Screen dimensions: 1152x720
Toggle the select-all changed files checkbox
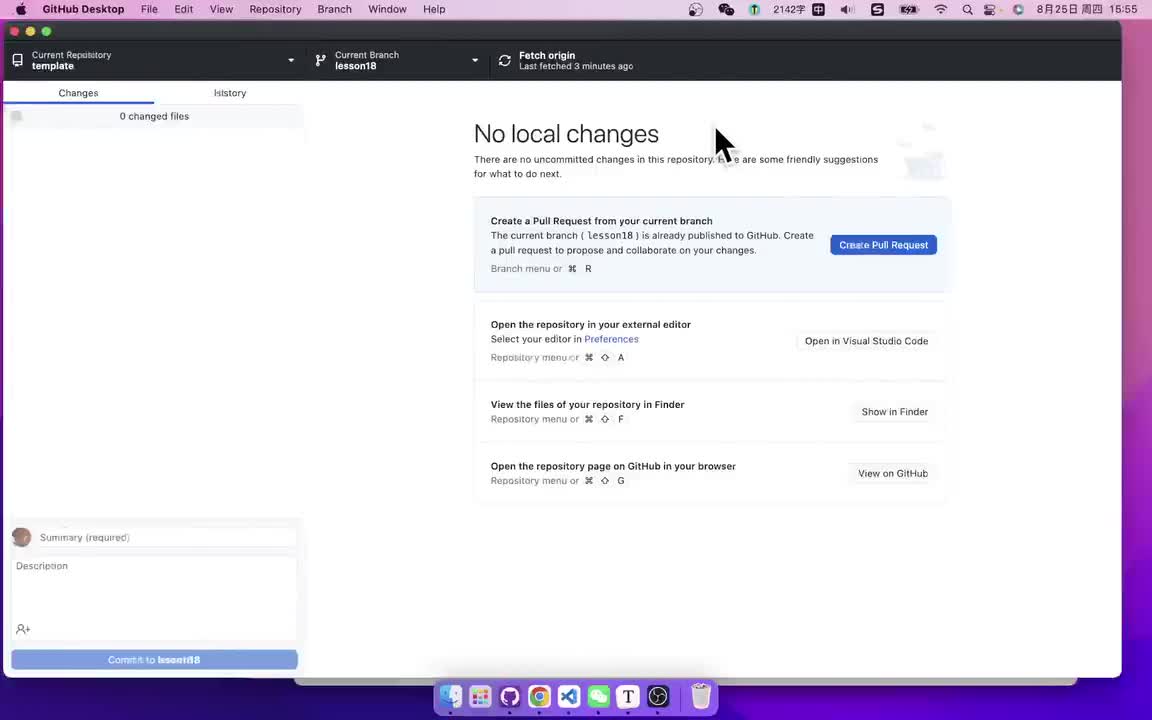click(17, 116)
